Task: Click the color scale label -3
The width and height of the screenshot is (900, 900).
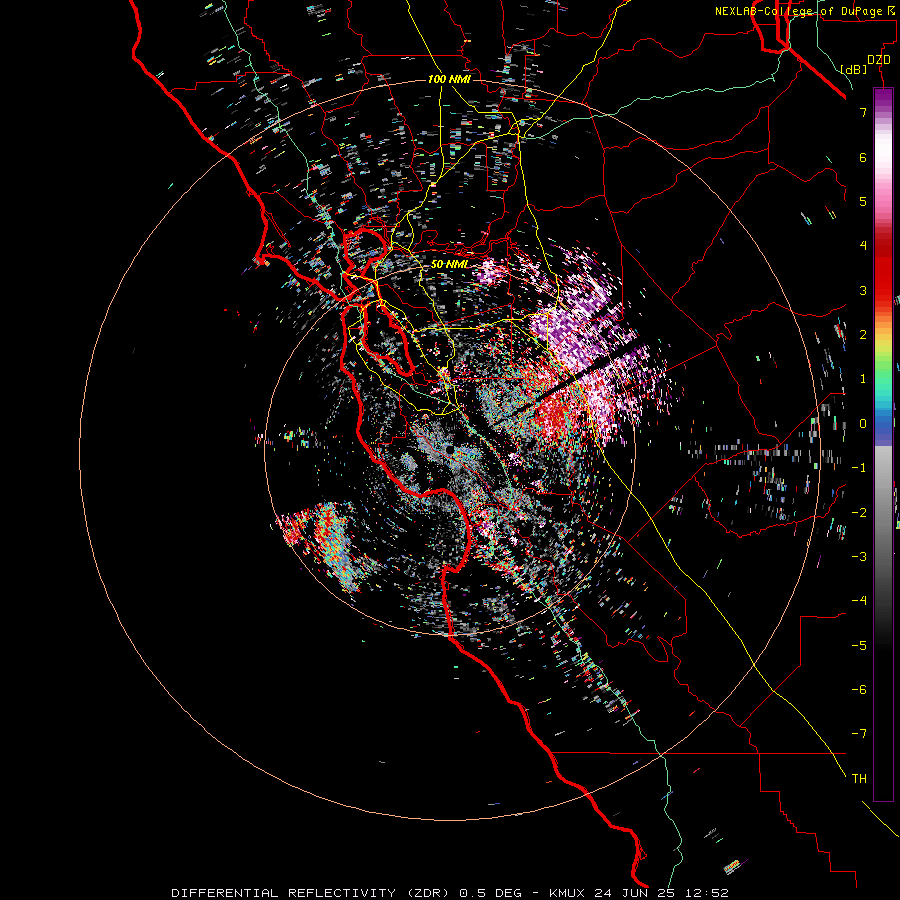Action: pos(859,557)
